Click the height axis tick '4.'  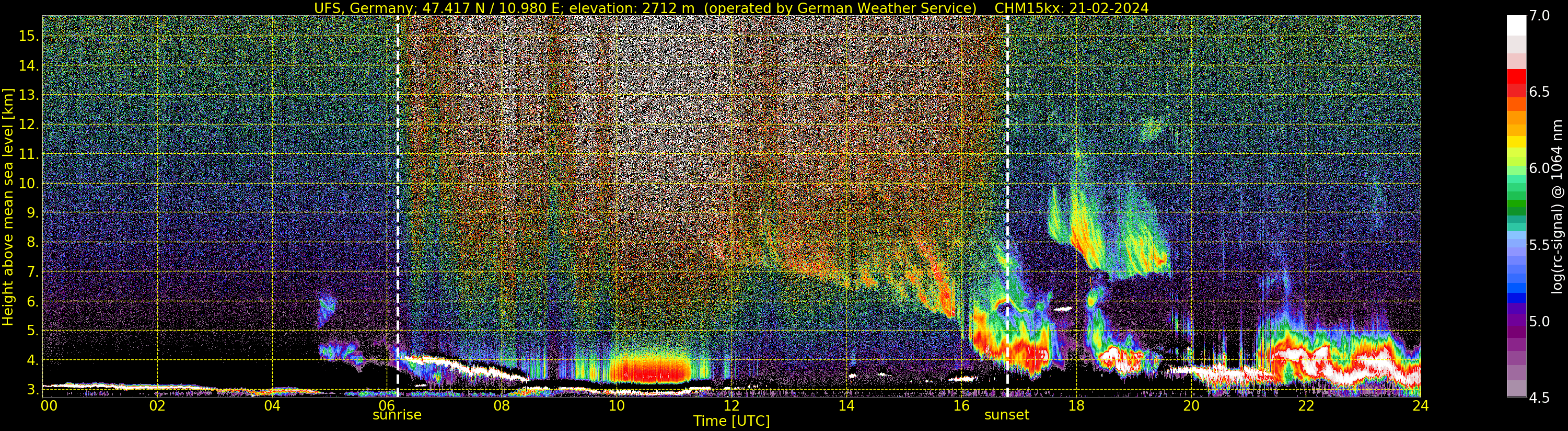tap(32, 360)
